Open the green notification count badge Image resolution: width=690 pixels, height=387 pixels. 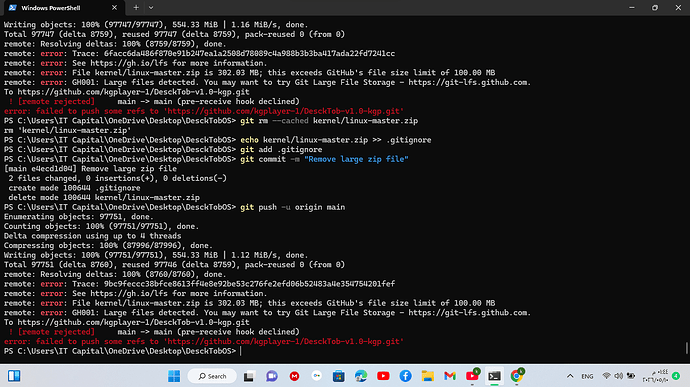[676, 376]
